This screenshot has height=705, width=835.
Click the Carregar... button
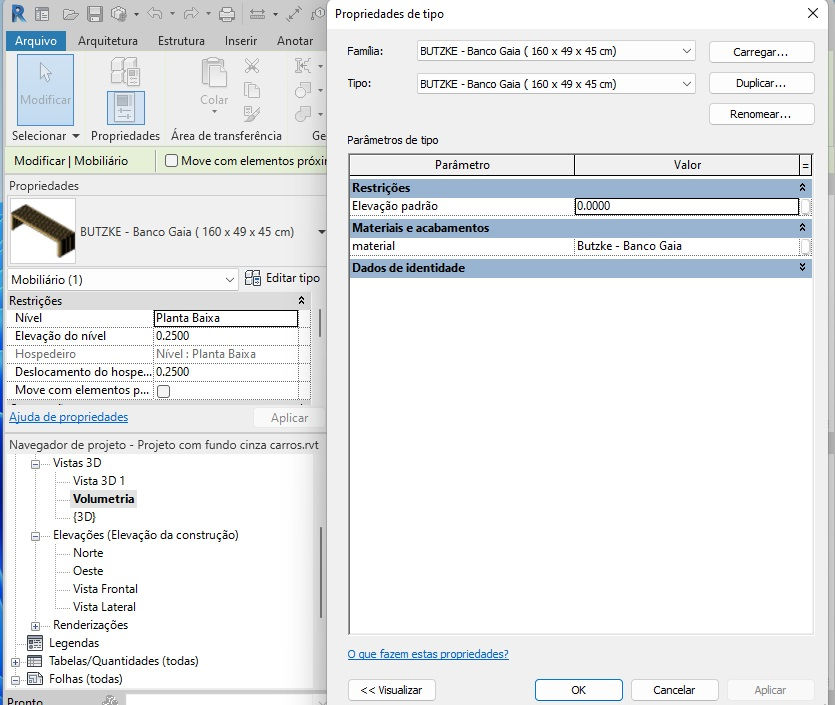point(761,52)
